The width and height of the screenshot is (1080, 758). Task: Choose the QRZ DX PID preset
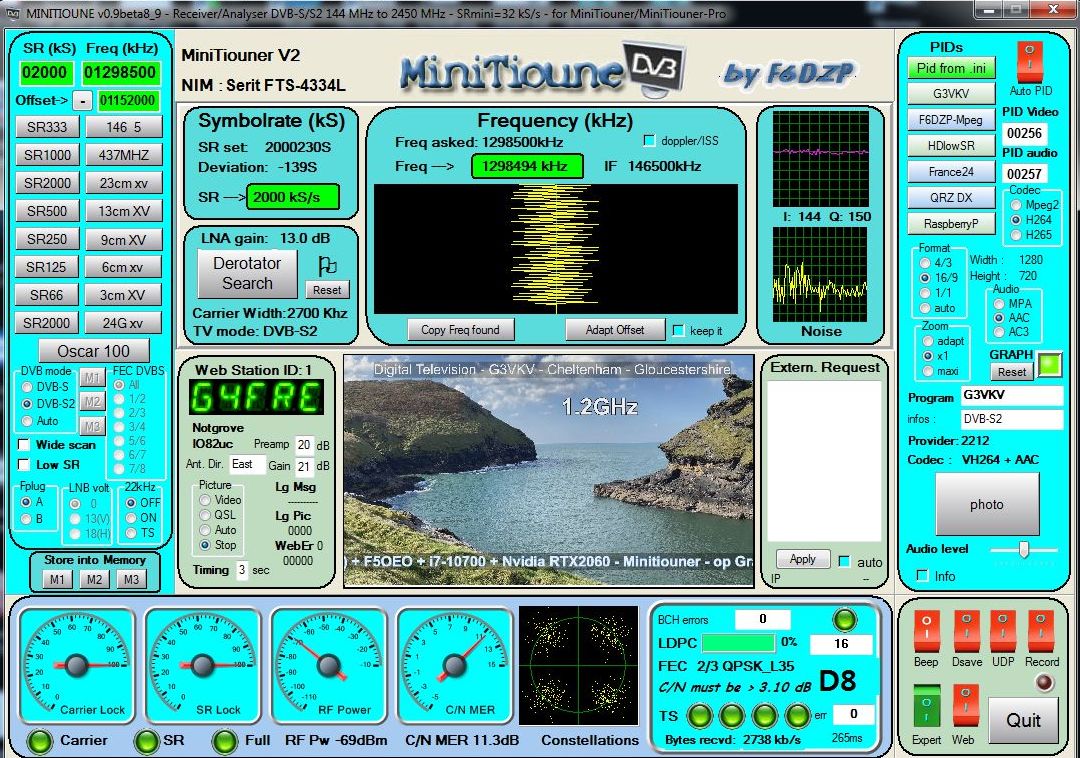click(951, 198)
